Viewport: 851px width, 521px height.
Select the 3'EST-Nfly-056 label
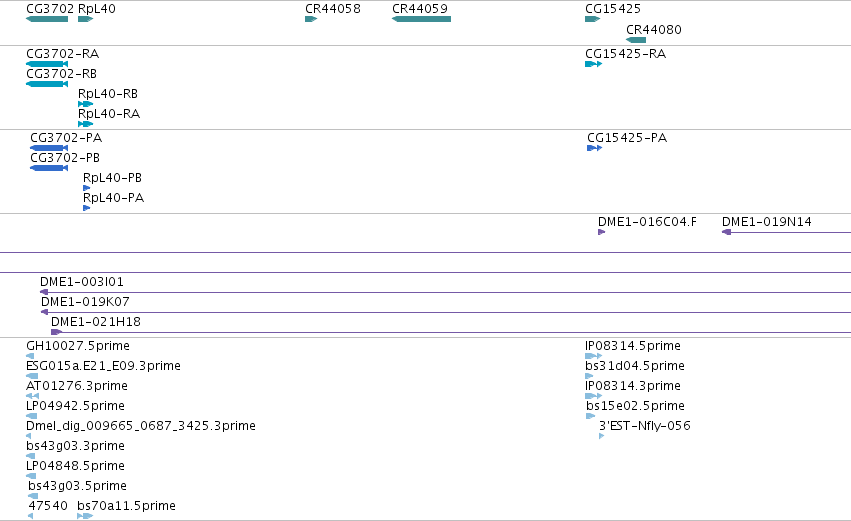coord(645,426)
